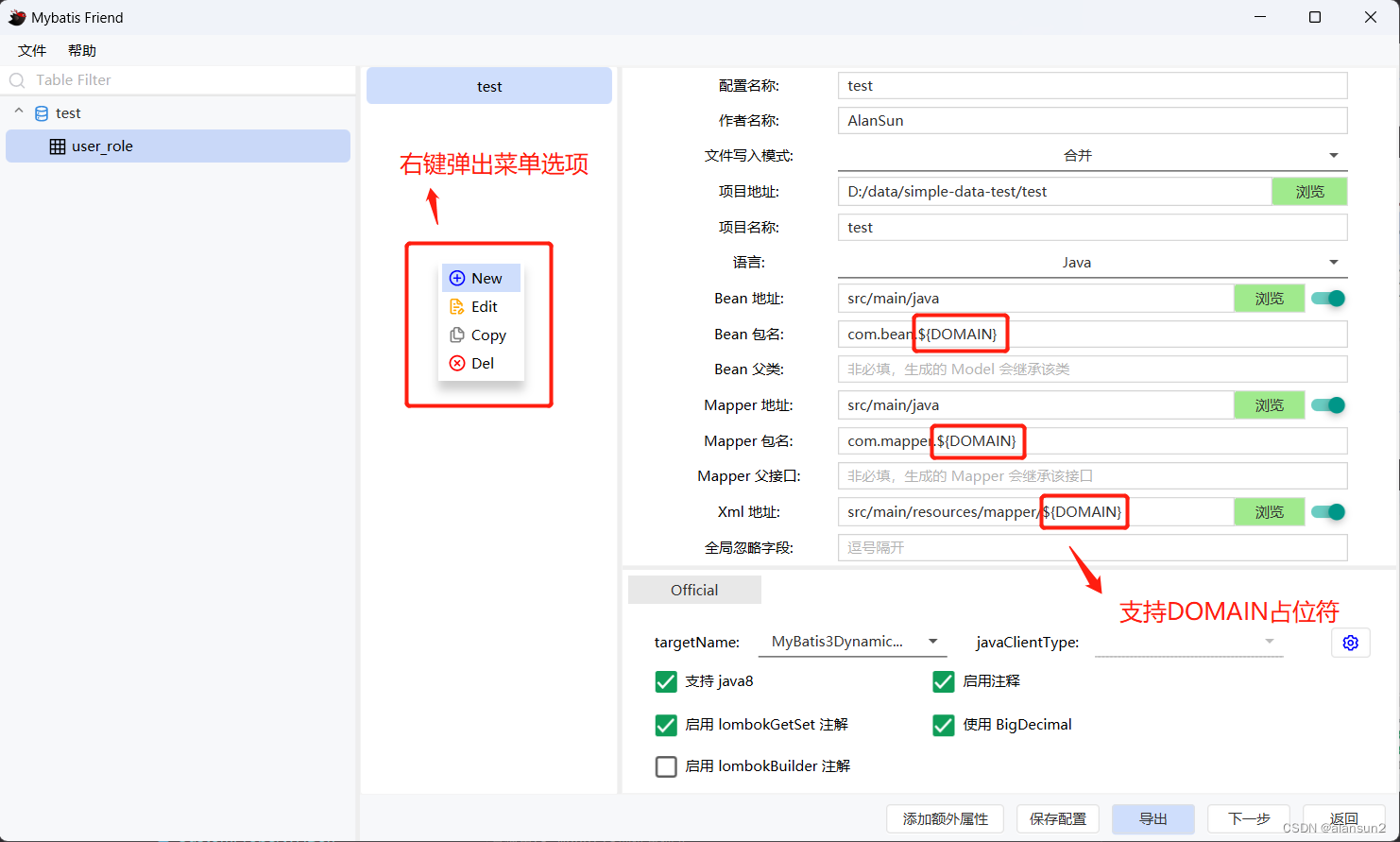Click the Bean 地址 path field
This screenshot has height=842, width=1400.
click(1035, 299)
